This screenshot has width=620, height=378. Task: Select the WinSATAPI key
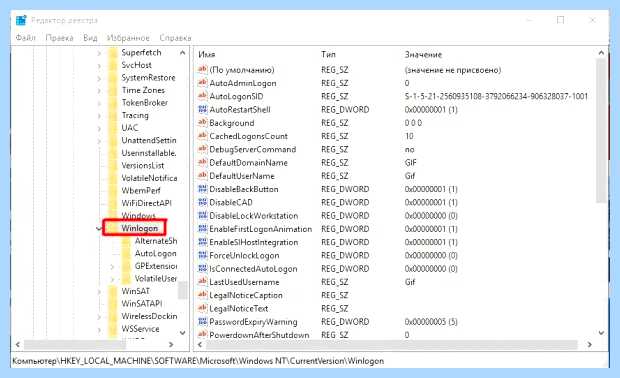point(142,304)
